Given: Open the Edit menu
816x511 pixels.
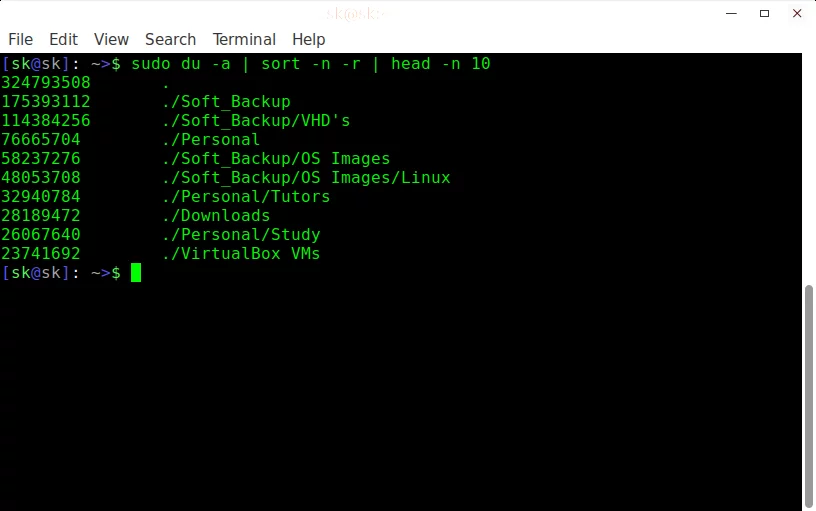Looking at the screenshot, I should click(63, 40).
